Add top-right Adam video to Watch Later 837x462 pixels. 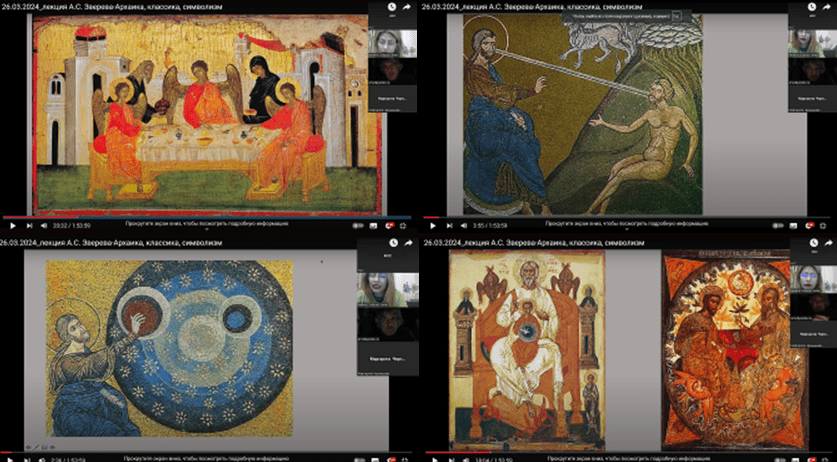812,7
